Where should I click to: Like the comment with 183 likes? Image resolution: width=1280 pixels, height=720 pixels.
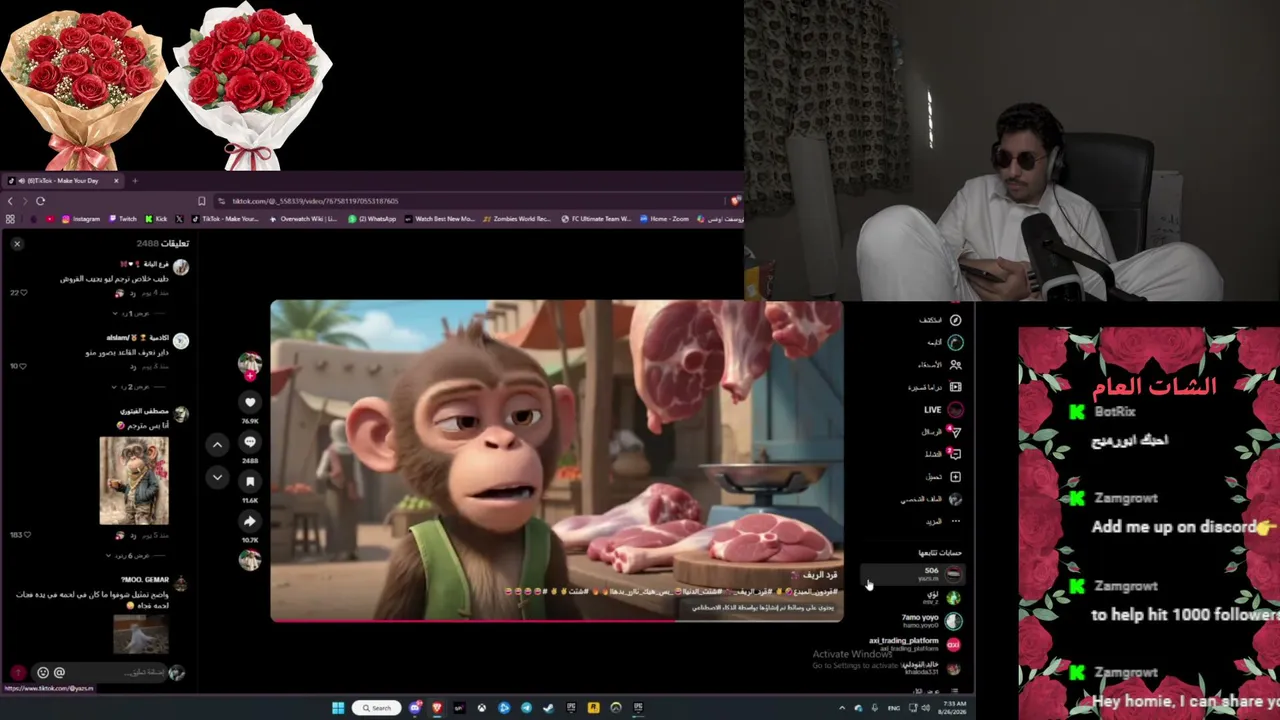(x=29, y=535)
